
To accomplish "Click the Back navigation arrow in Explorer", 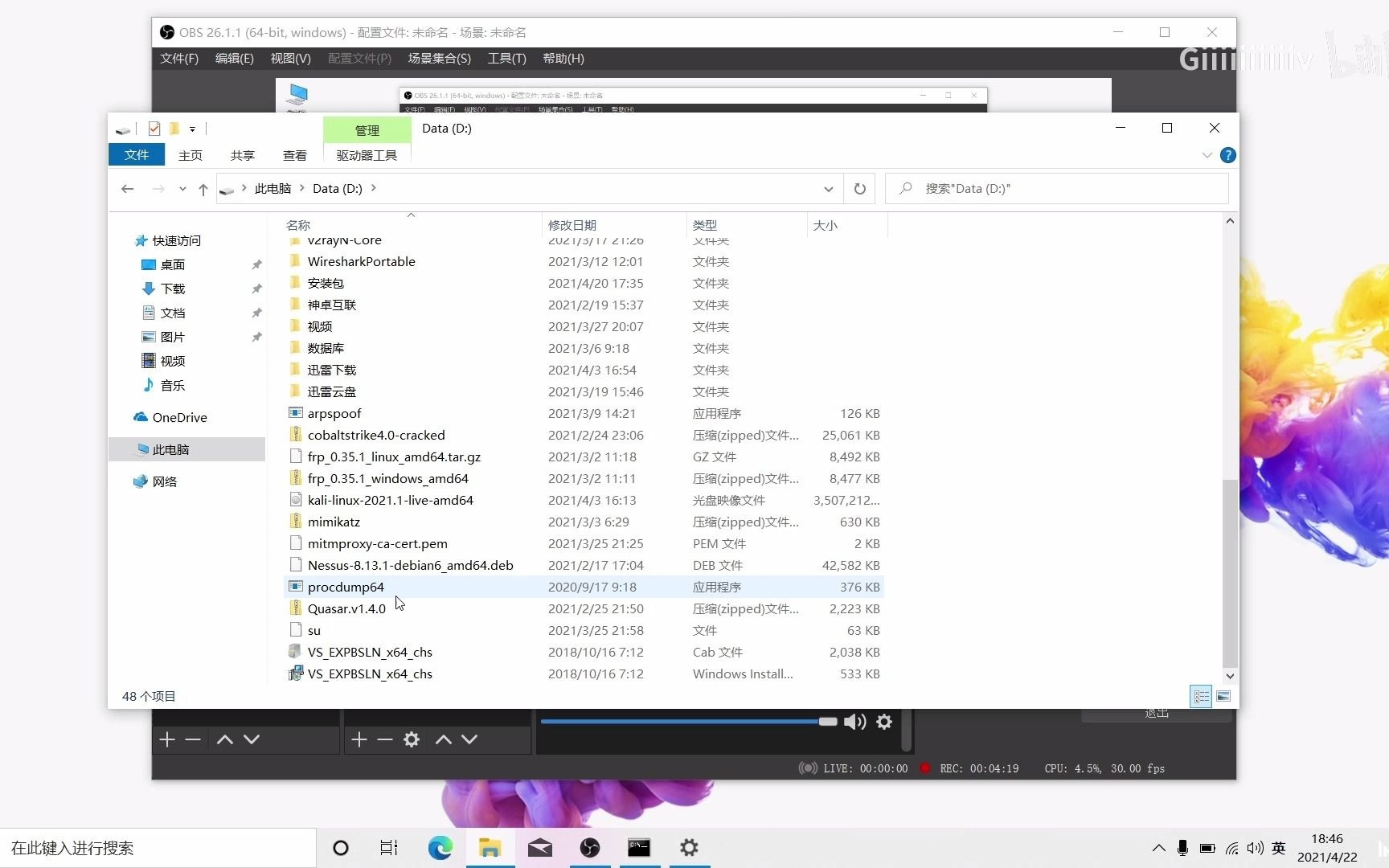I will [x=127, y=189].
